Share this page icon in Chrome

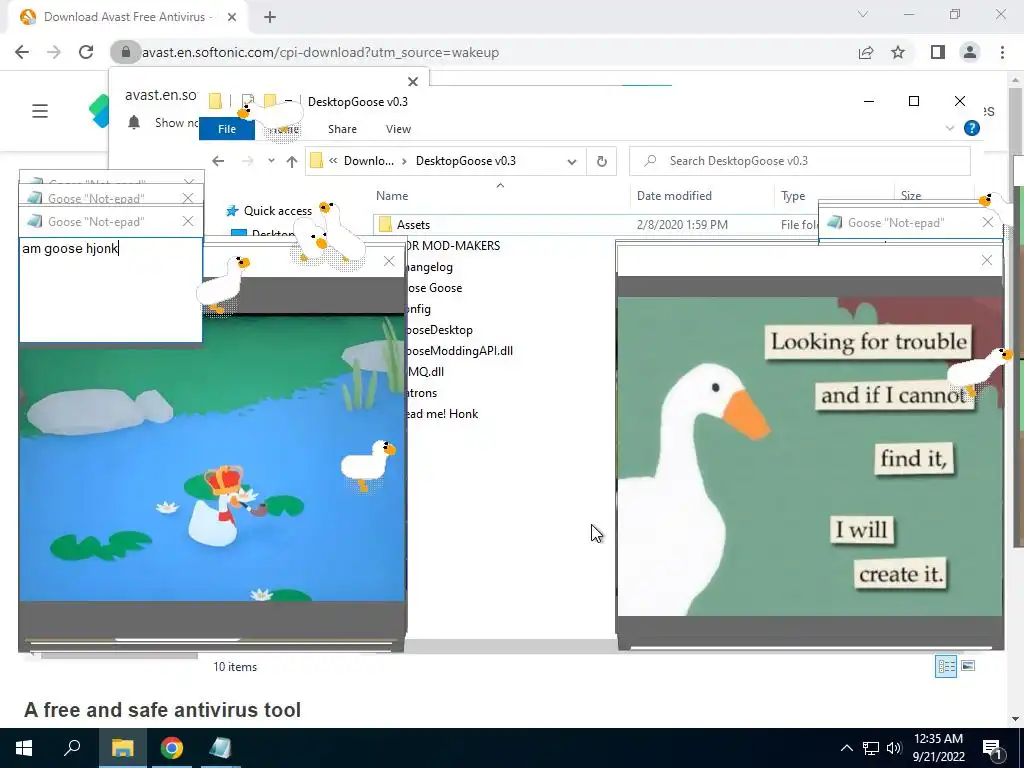coord(866,52)
